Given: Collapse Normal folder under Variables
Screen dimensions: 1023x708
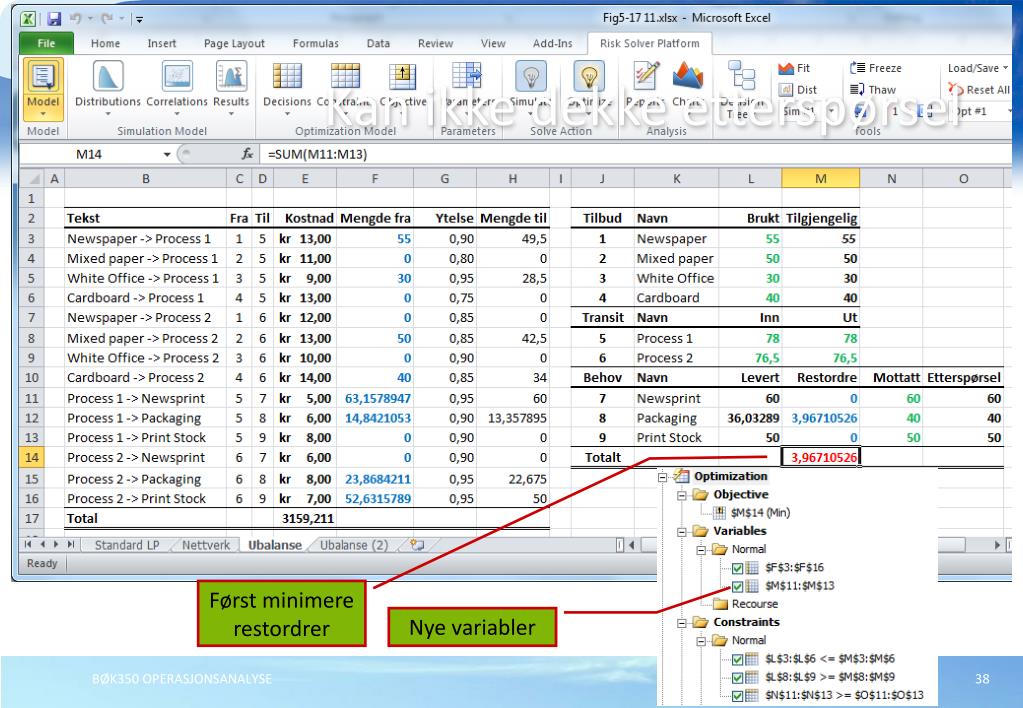Looking at the screenshot, I should pyautogui.click(x=701, y=549).
